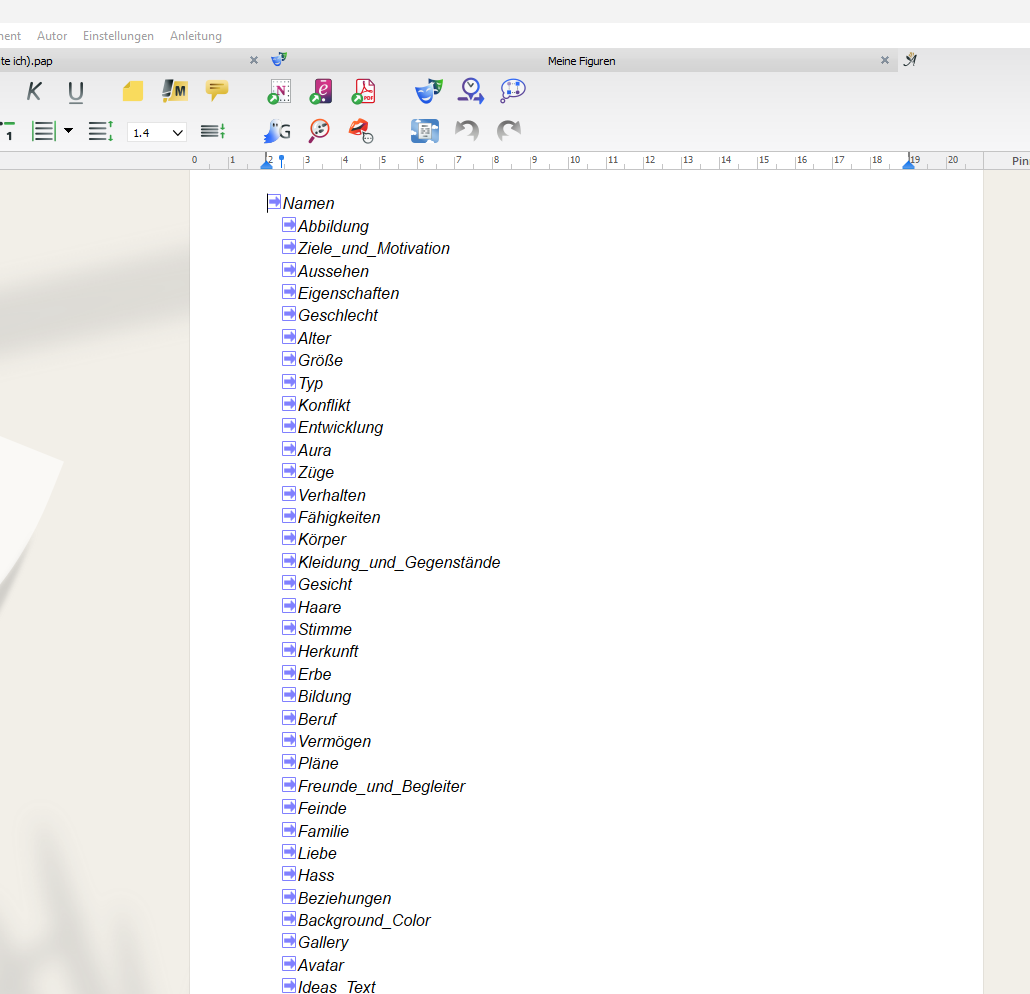
Task: Click the Ziele_und_Motivation link
Action: [x=373, y=248]
